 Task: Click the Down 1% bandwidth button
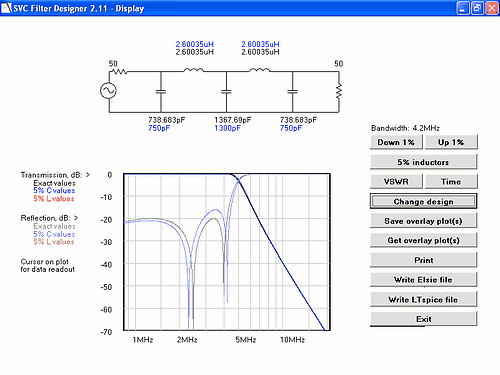(396, 142)
